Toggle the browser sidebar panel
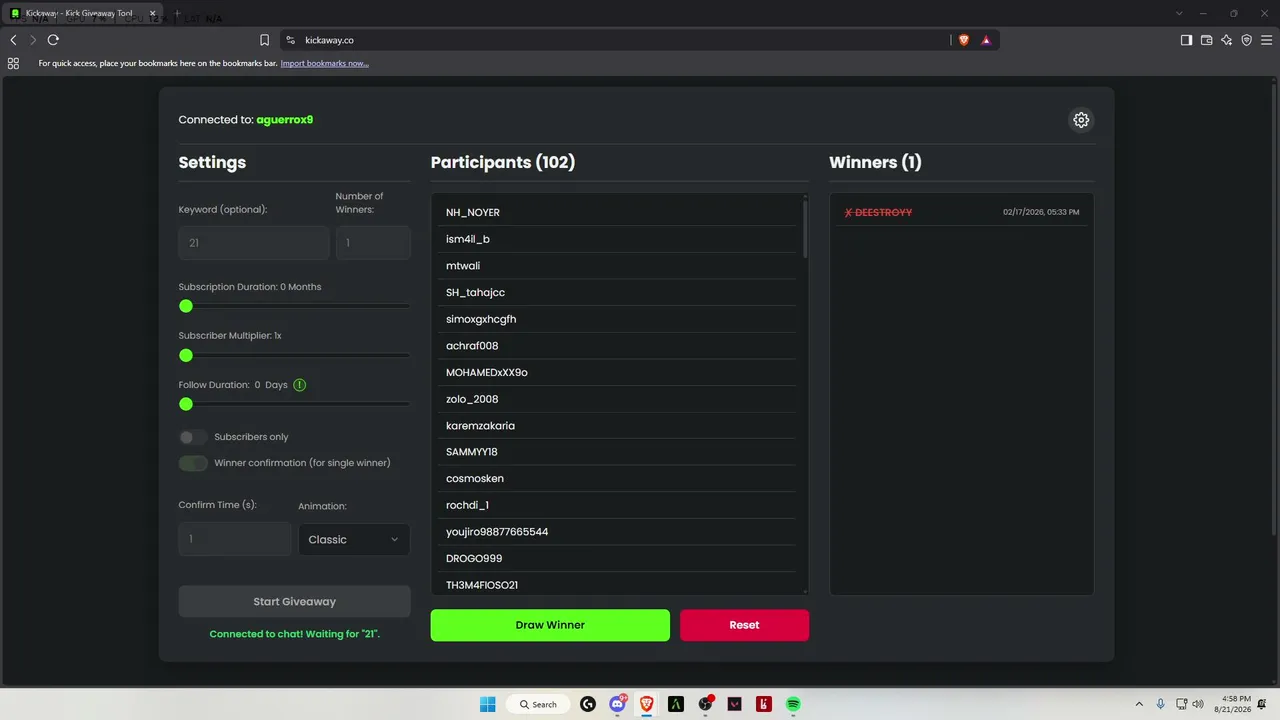The height and width of the screenshot is (720, 1280). point(1186,40)
